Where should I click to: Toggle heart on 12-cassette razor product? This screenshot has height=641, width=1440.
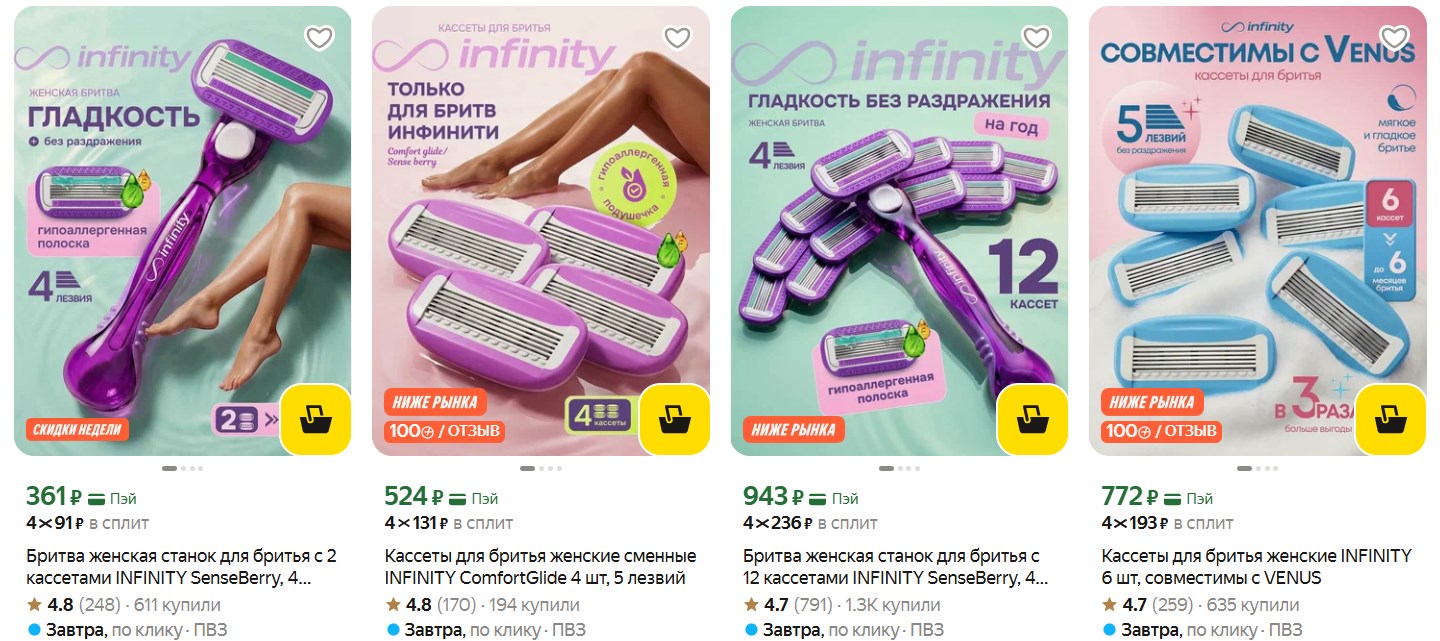point(1036,38)
